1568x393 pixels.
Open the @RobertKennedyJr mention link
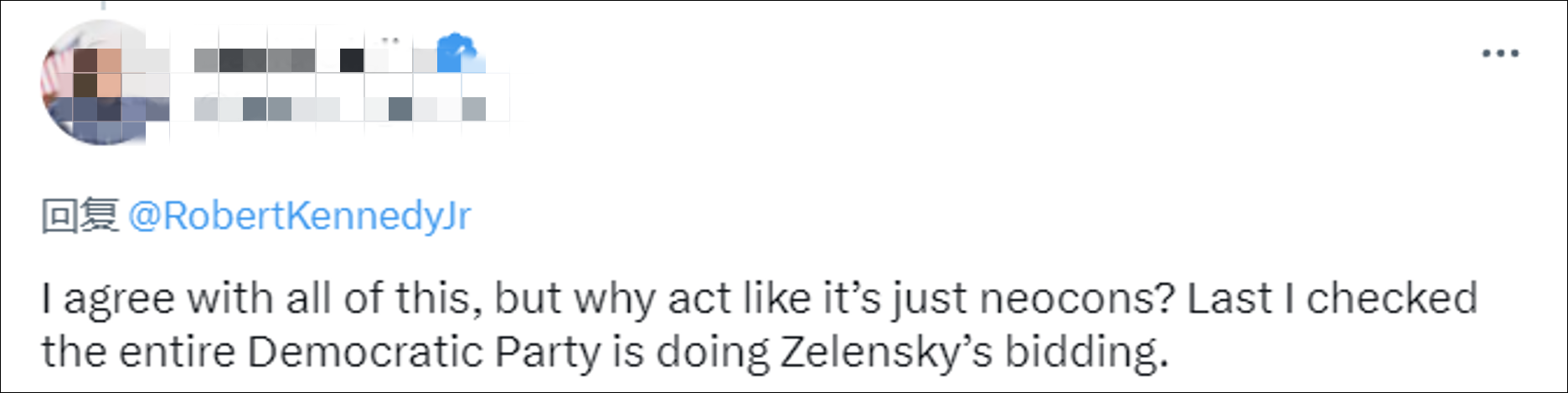point(299,216)
